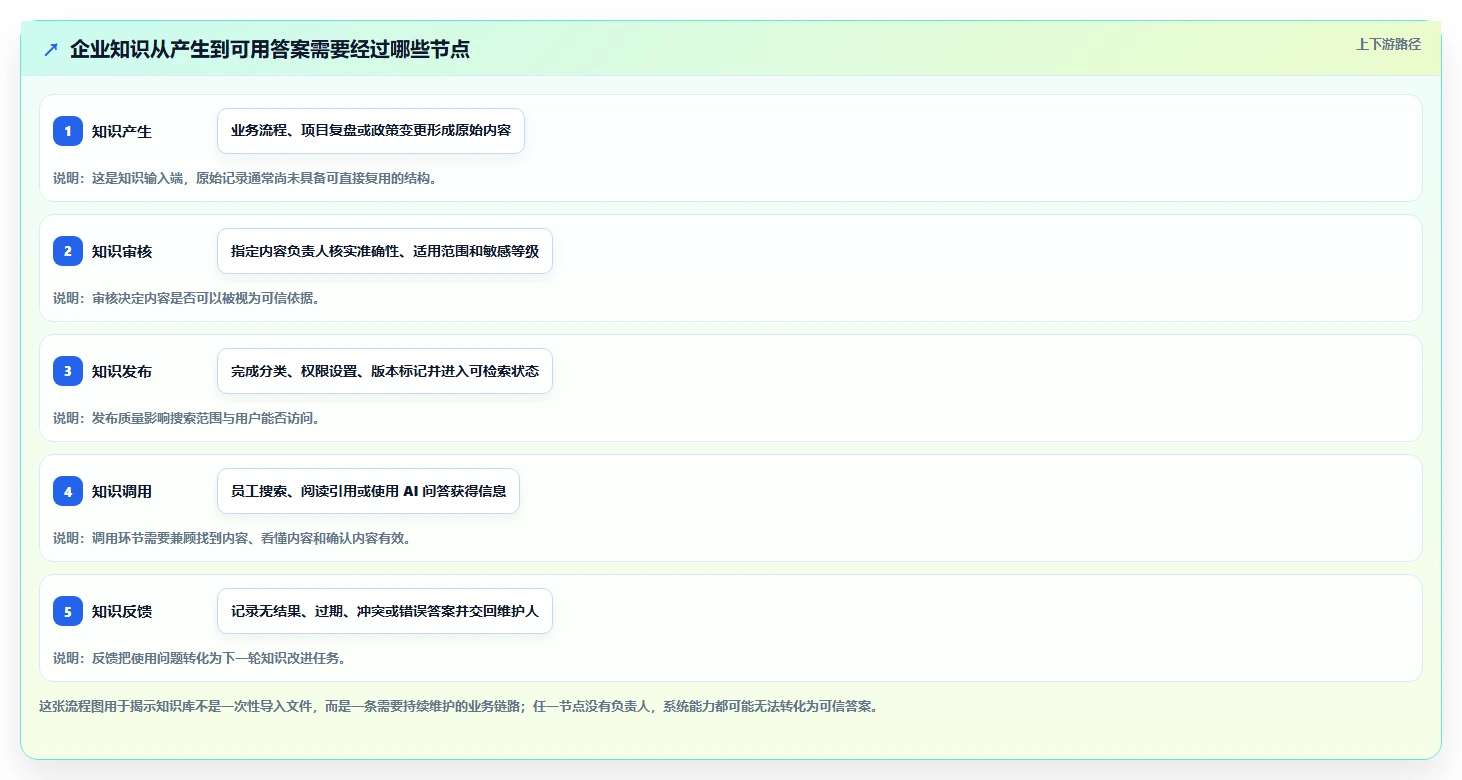Screen dimensions: 1462x780
Task: Click the note 发布质量影响搜索范围与用户能否访问
Action: [x=186, y=418]
